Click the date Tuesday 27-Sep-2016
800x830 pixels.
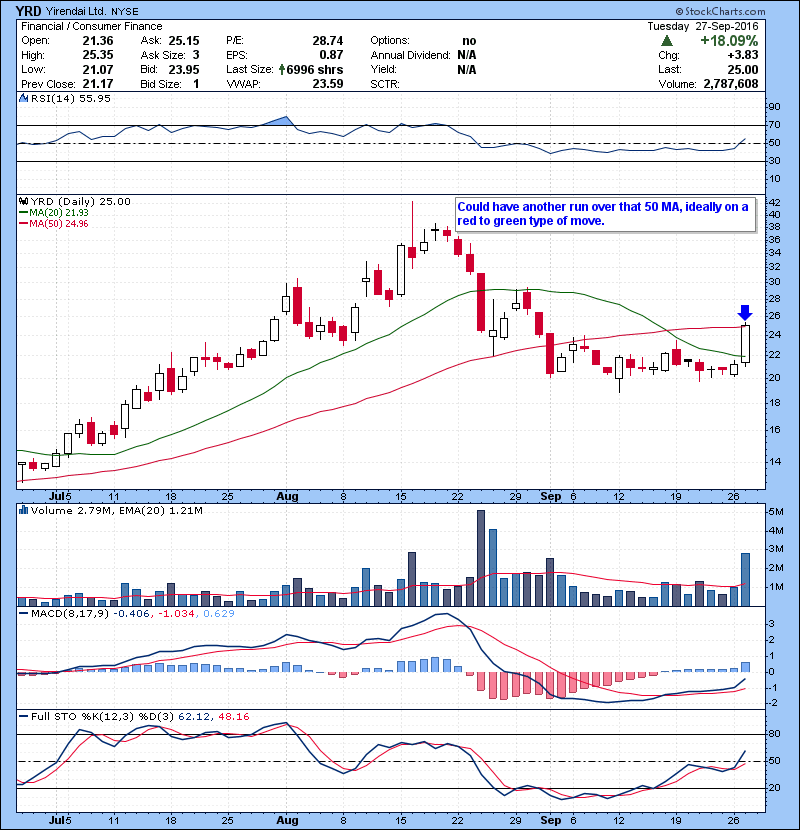click(x=703, y=26)
